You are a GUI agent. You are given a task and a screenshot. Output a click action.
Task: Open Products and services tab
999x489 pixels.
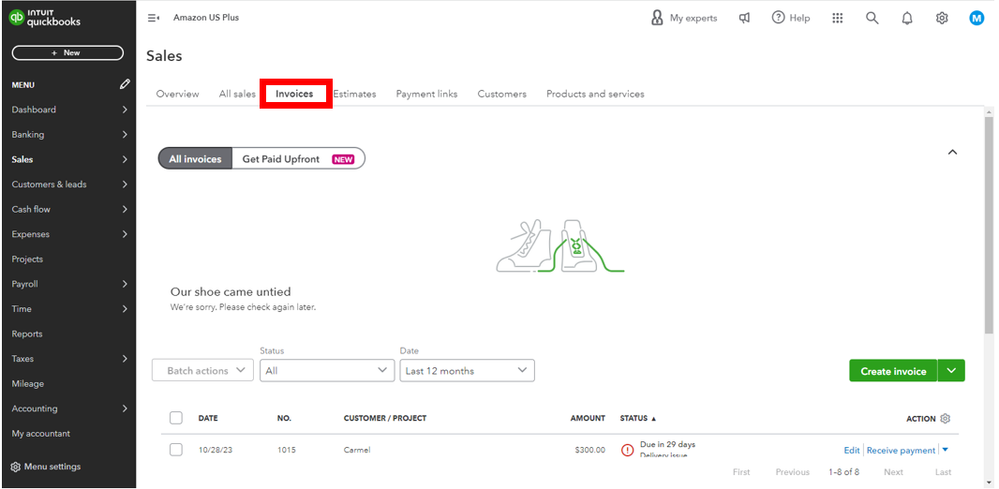pyautogui.click(x=595, y=94)
